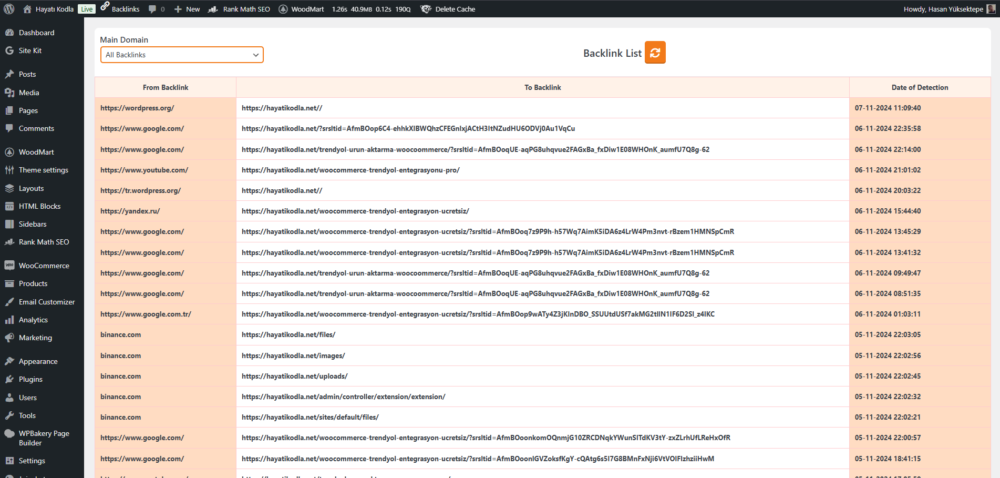
Task: Click the https://tr.wordpress.org/ from backlink cell
Action: click(x=165, y=191)
